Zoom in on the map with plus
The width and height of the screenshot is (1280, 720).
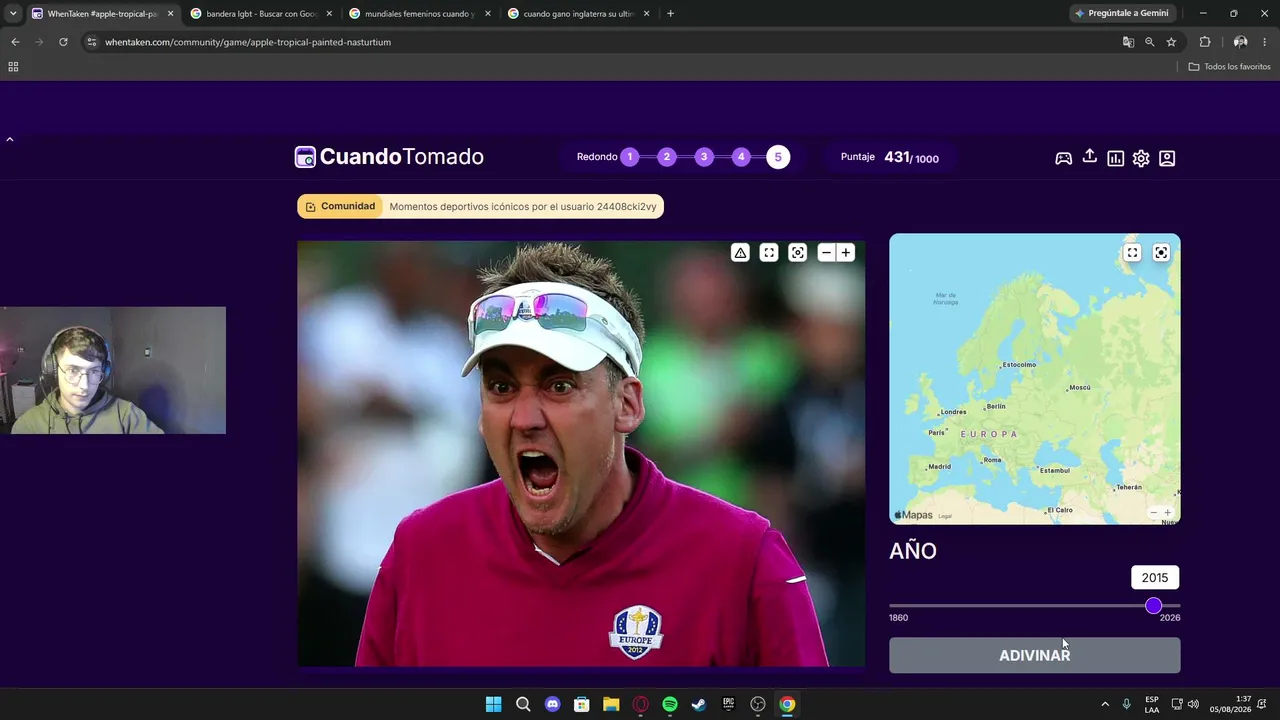(x=1167, y=513)
